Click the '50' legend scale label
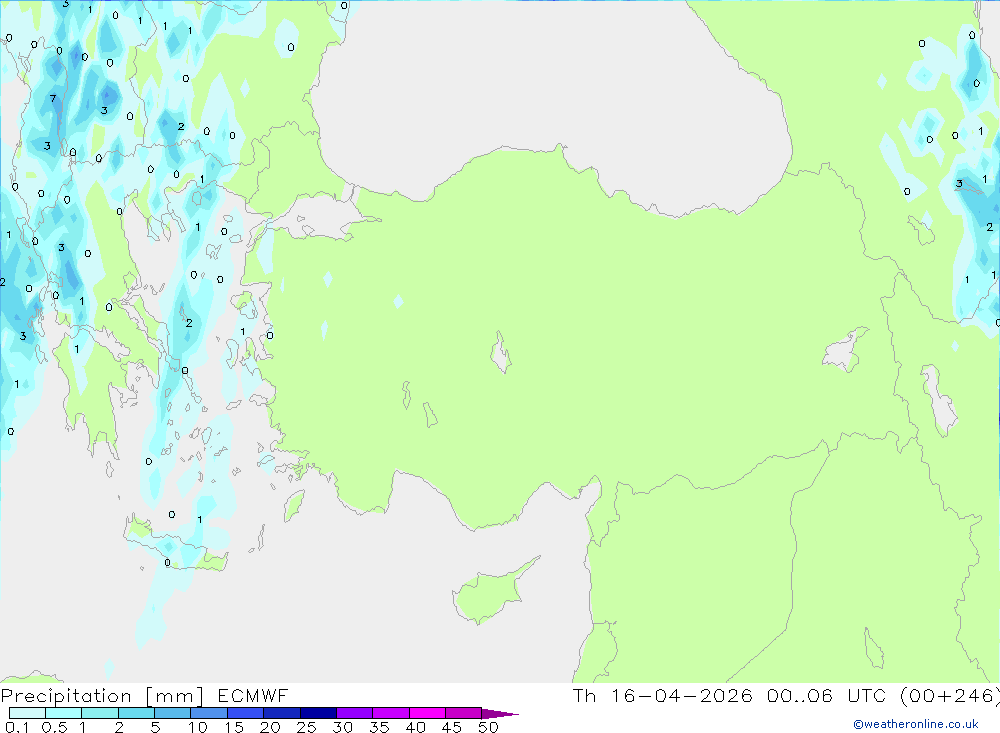This screenshot has width=1000, height=733. tap(488, 727)
